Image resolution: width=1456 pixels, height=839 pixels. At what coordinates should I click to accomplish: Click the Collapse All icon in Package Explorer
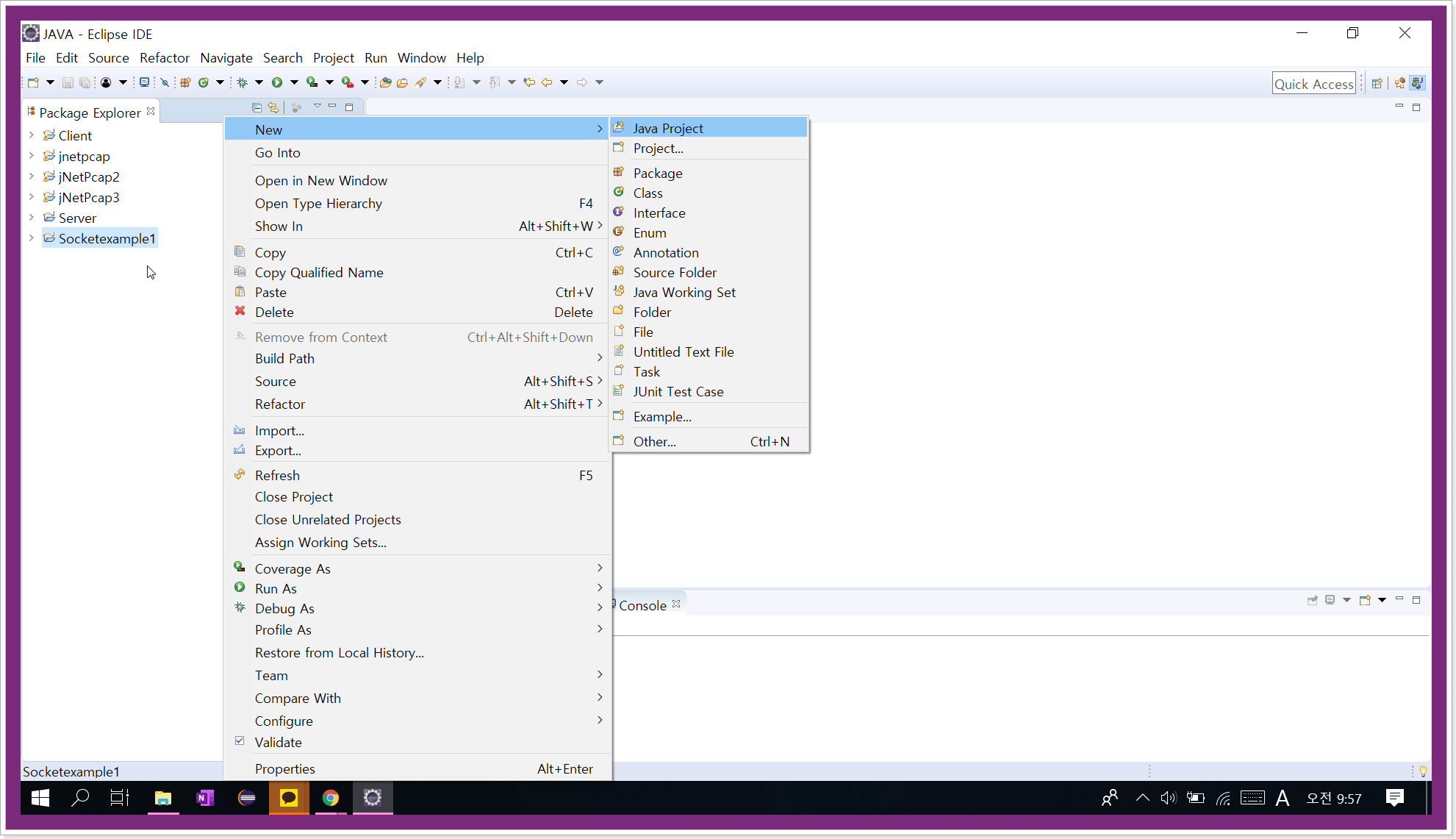click(257, 107)
